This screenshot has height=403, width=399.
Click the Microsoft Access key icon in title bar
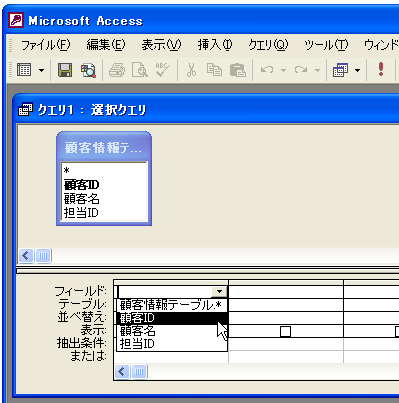click(x=16, y=20)
